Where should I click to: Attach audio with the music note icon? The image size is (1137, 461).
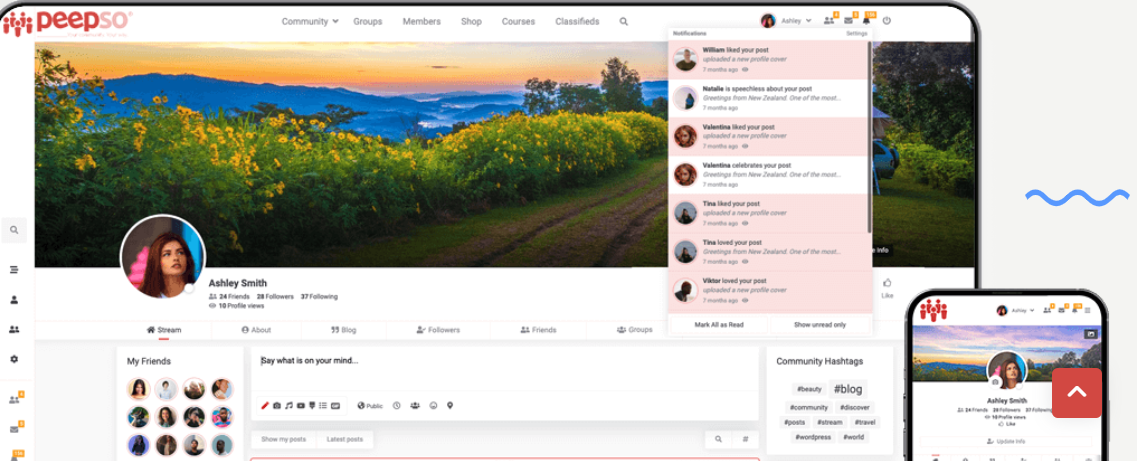click(x=289, y=406)
